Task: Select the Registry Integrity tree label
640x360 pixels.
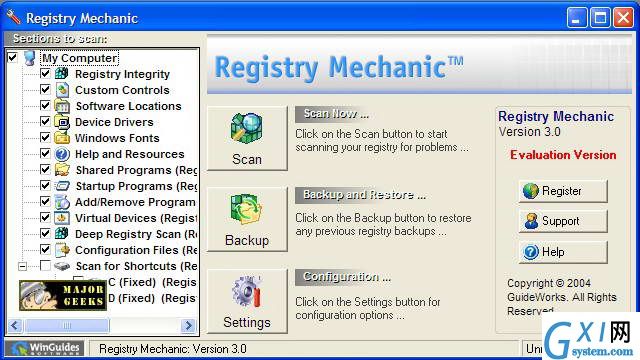Action: coord(122,74)
